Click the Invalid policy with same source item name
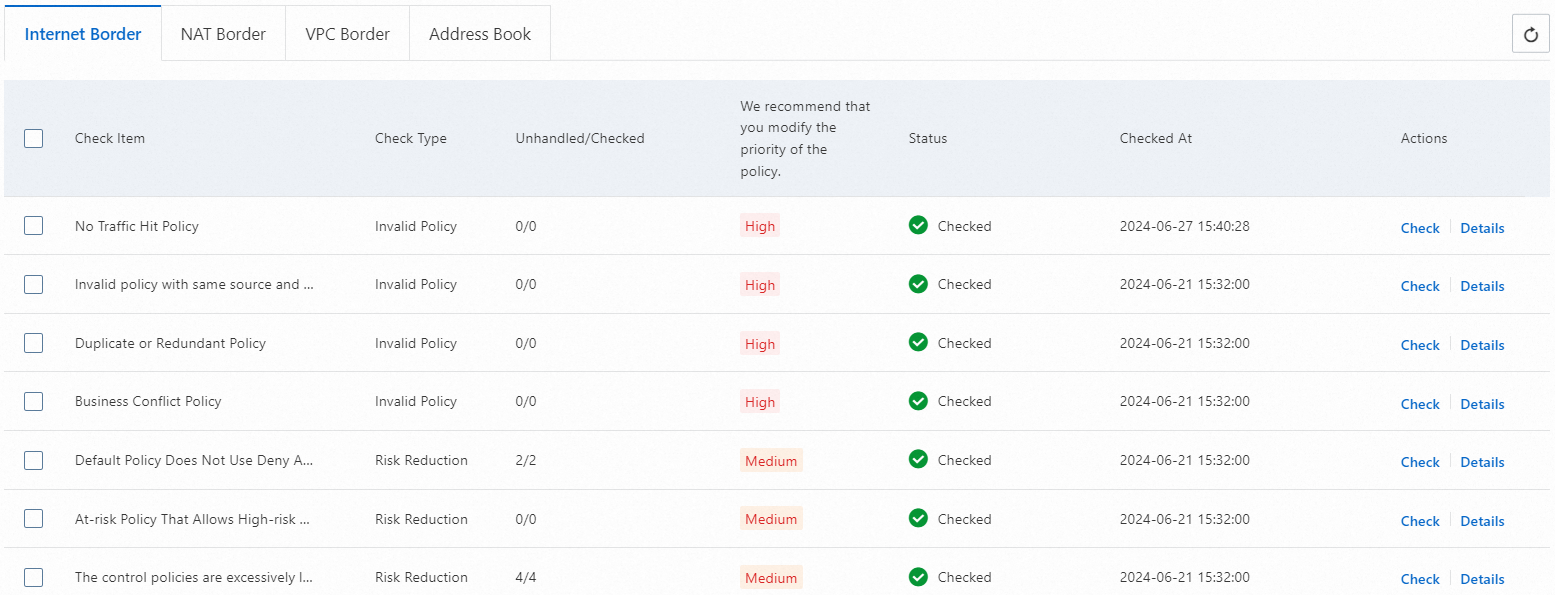Screen dimensions: 1555x595 point(194,284)
